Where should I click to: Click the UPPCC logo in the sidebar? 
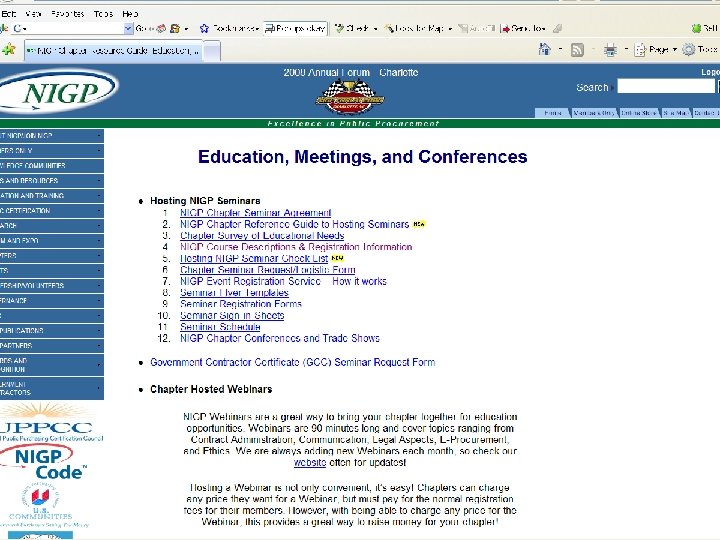[x=50, y=422]
